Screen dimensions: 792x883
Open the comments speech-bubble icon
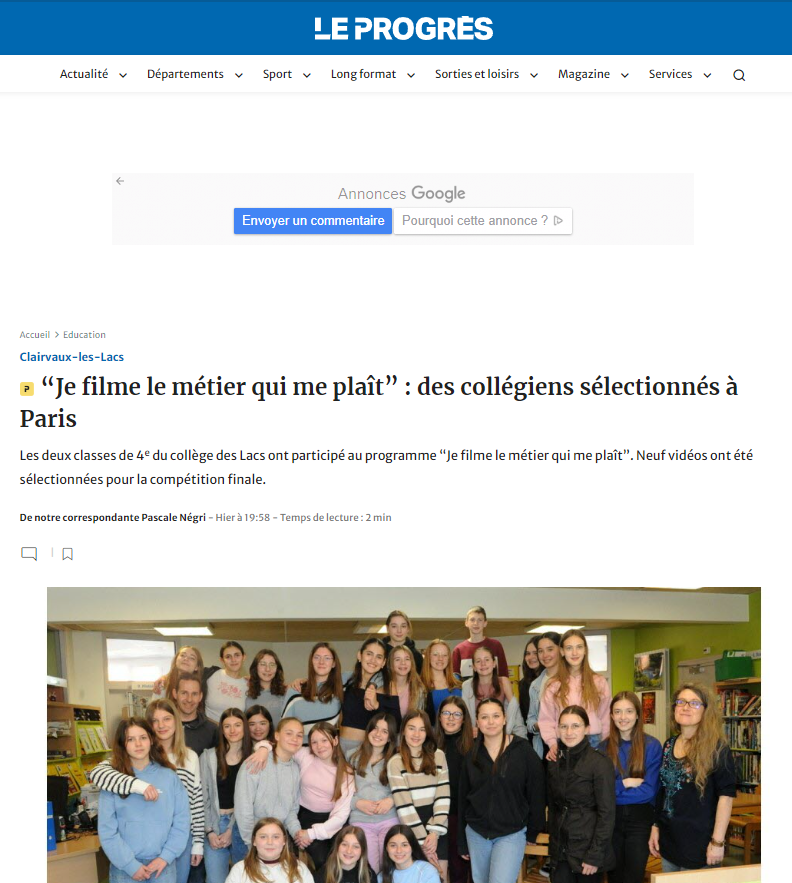[x=29, y=554]
